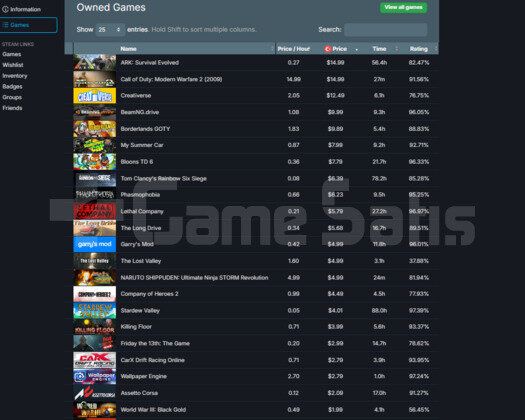Viewport: 525px width, 420px height.
Task: Click the name Borderlands GOTY
Action: coord(145,129)
